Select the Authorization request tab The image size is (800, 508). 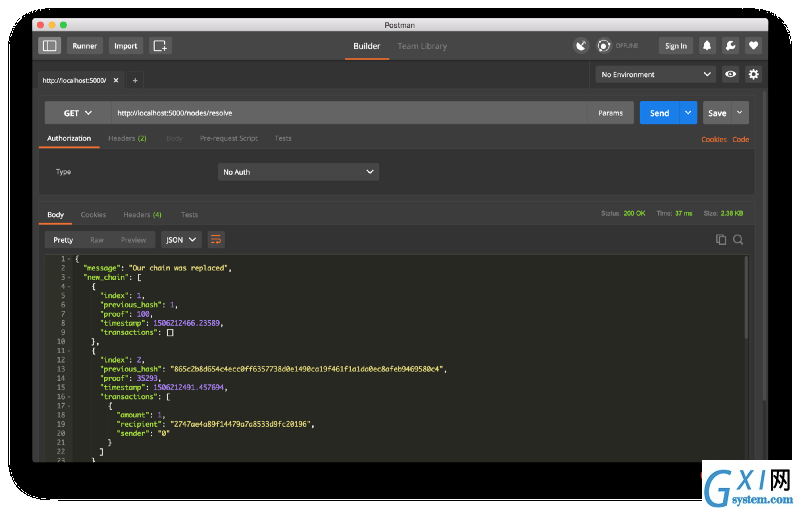coord(69,138)
